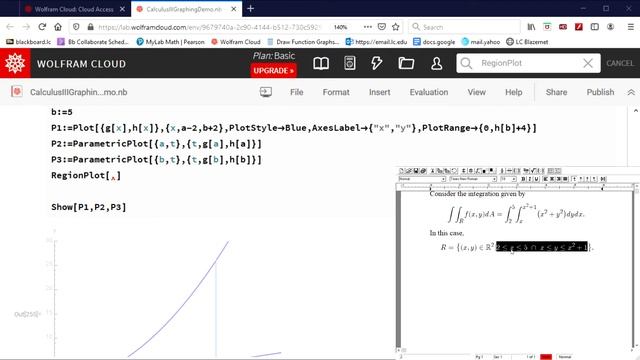Save page to Pocket icon

tap(382, 27)
